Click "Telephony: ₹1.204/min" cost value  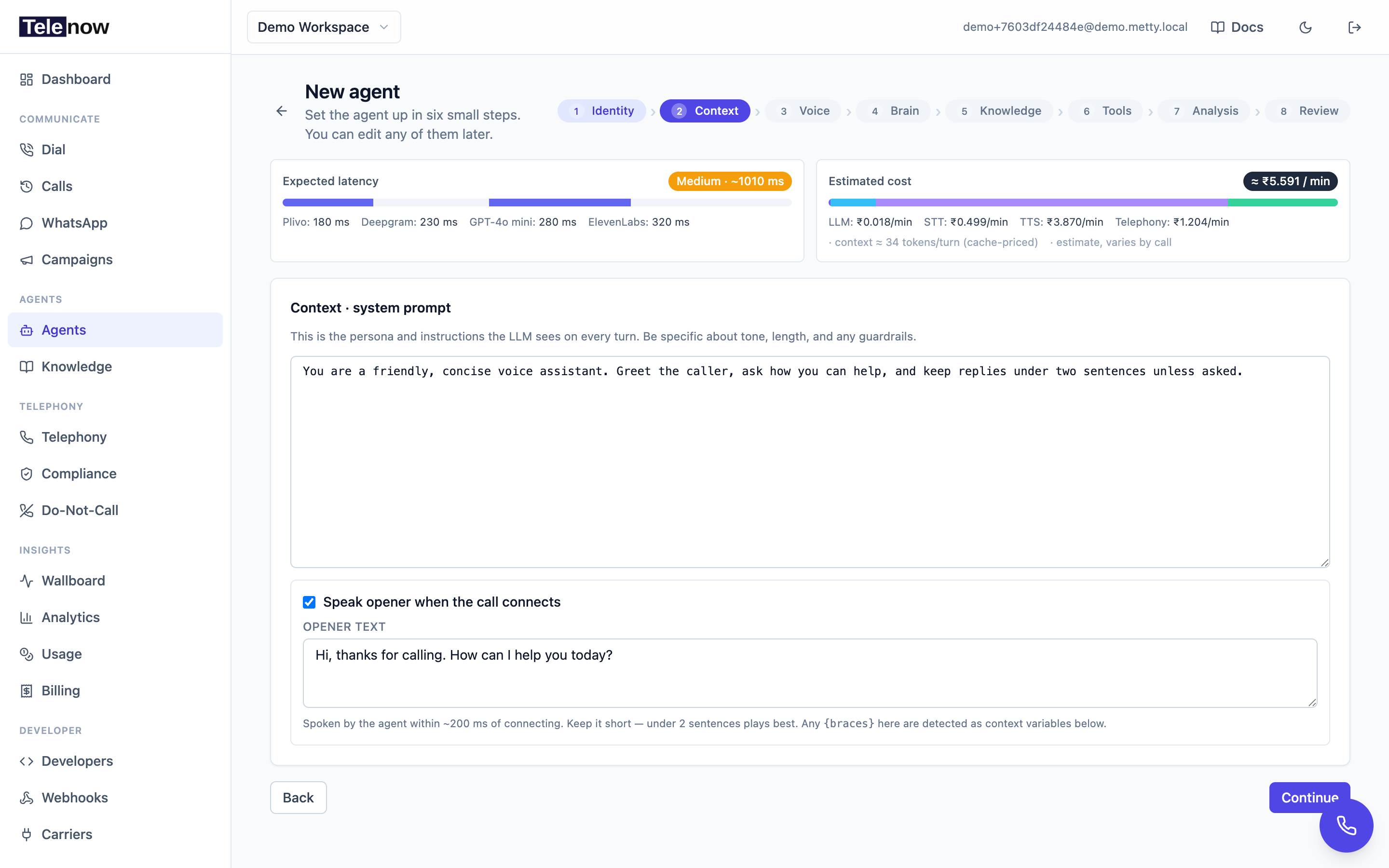(x=1172, y=222)
